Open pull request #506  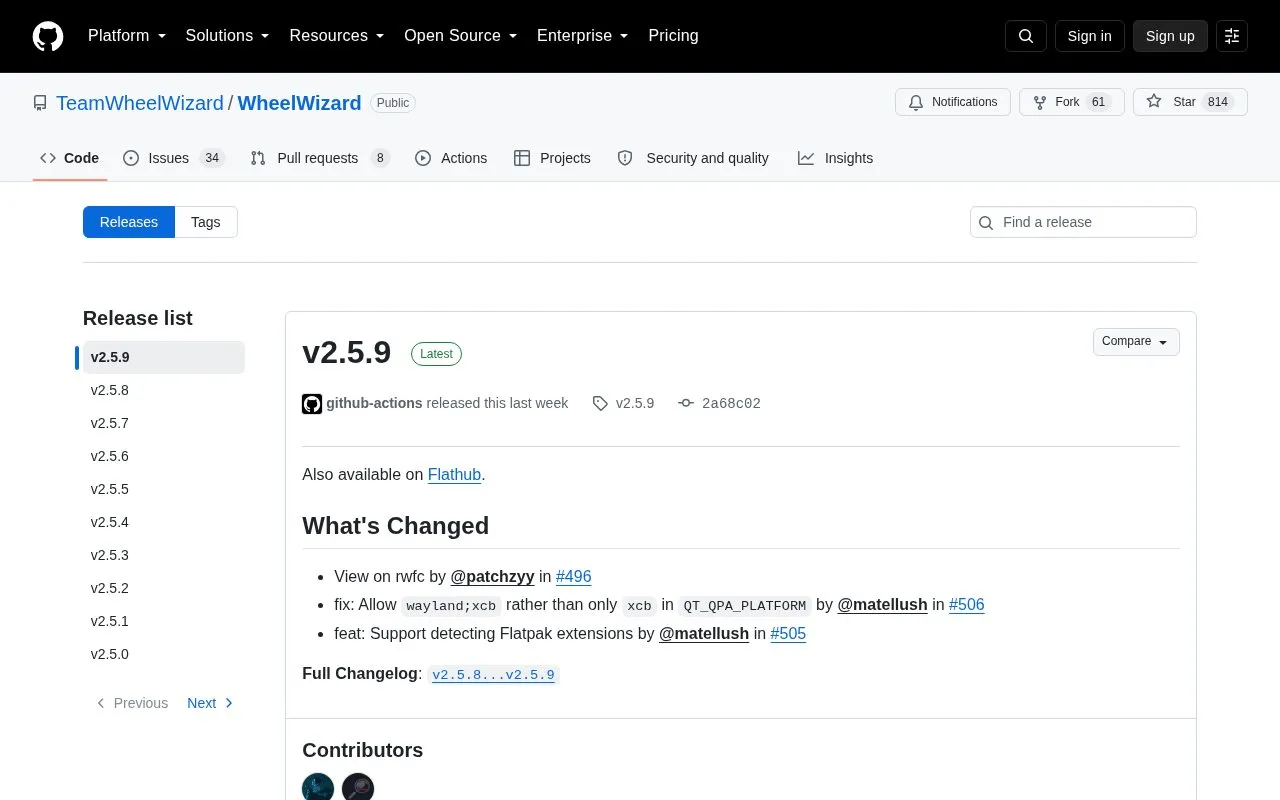(x=967, y=605)
